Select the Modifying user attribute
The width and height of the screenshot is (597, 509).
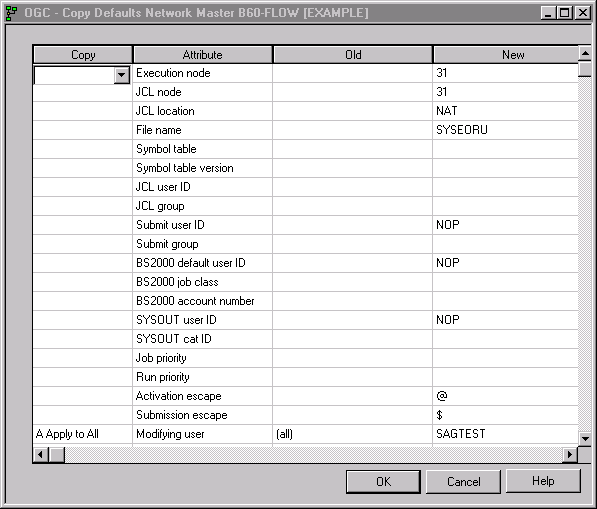[203, 434]
